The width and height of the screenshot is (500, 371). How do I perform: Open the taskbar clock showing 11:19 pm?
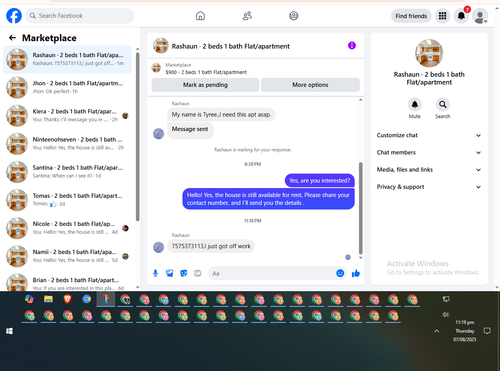465,331
